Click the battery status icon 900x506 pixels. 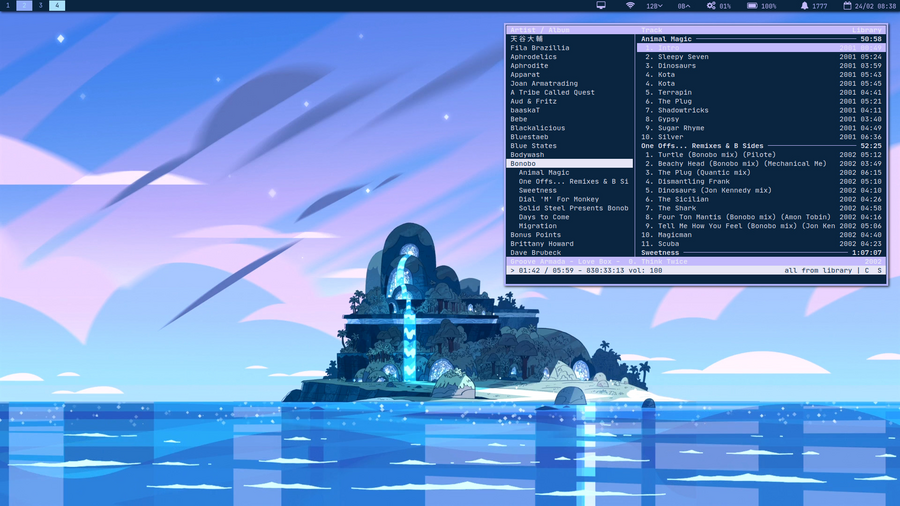click(x=752, y=6)
